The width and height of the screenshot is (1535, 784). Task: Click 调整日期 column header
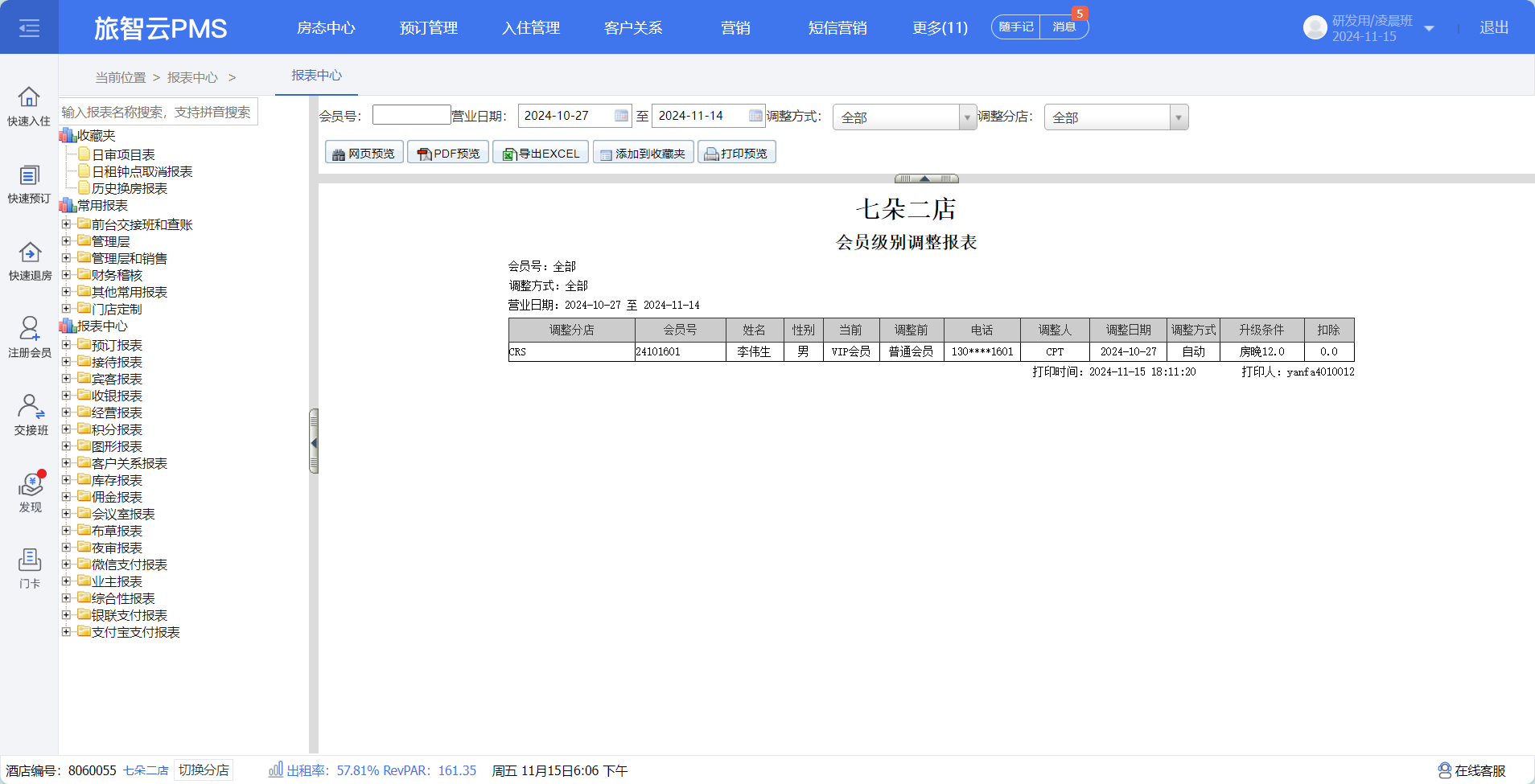[1128, 330]
